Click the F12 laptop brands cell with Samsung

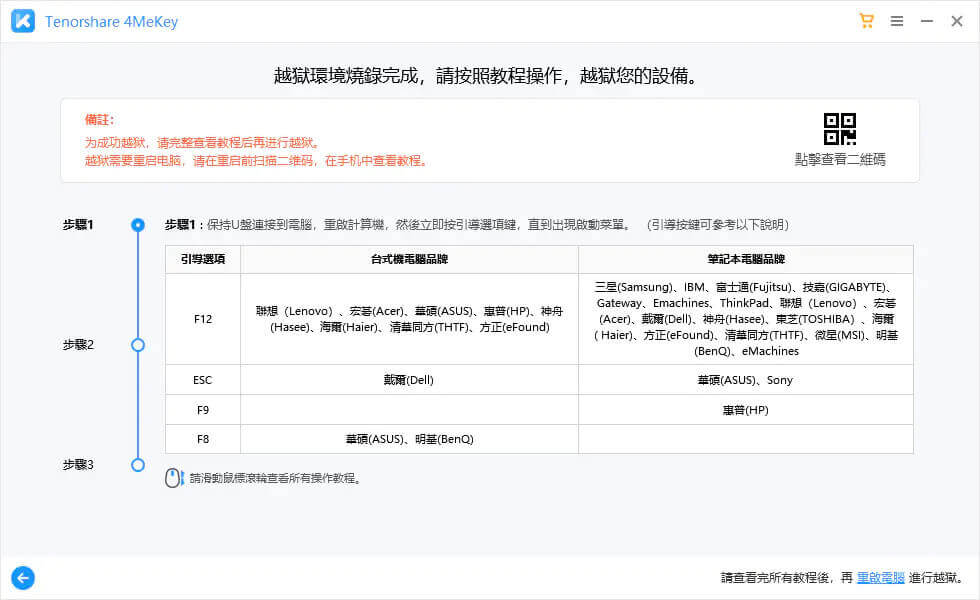(x=746, y=319)
